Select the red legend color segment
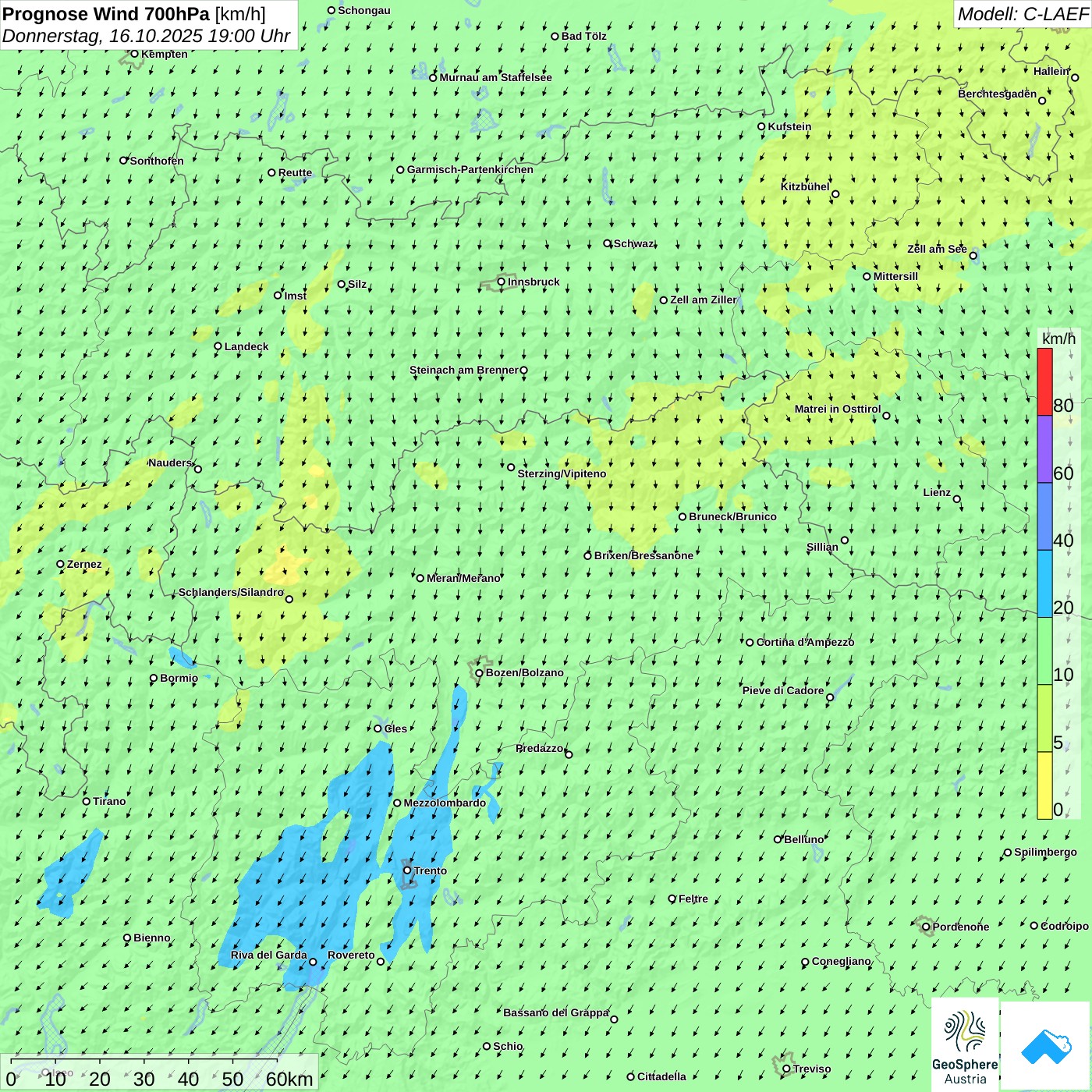Screen dimensions: 1092x1092 tap(1044, 382)
